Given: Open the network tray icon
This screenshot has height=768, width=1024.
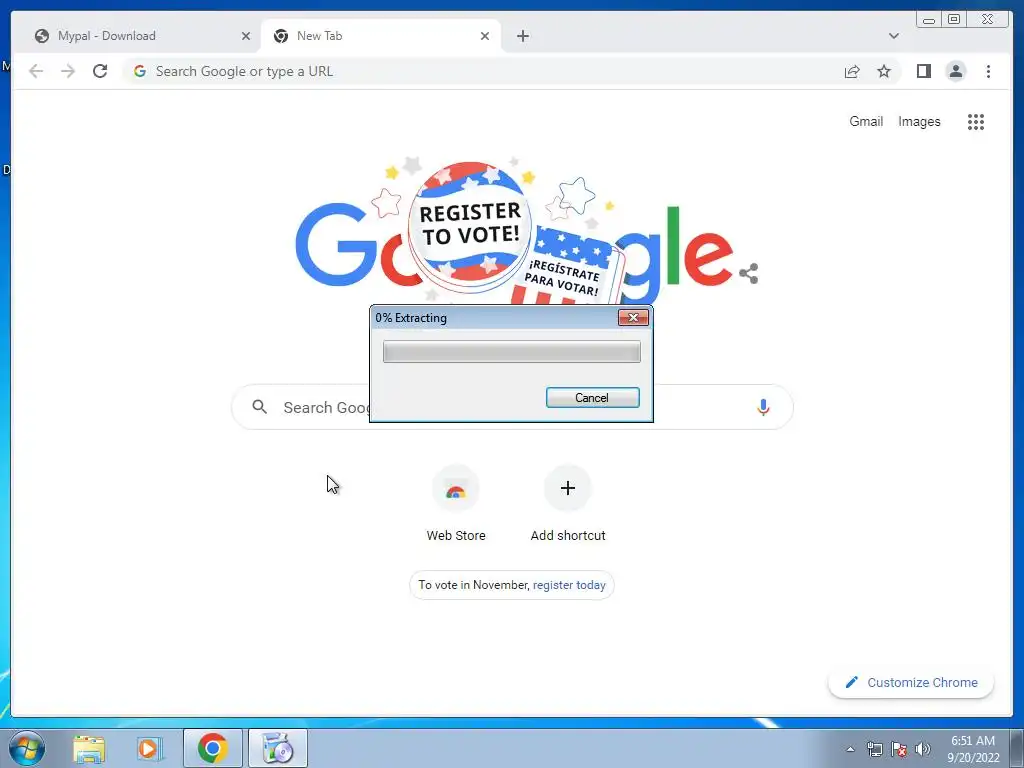Looking at the screenshot, I should coord(874,749).
